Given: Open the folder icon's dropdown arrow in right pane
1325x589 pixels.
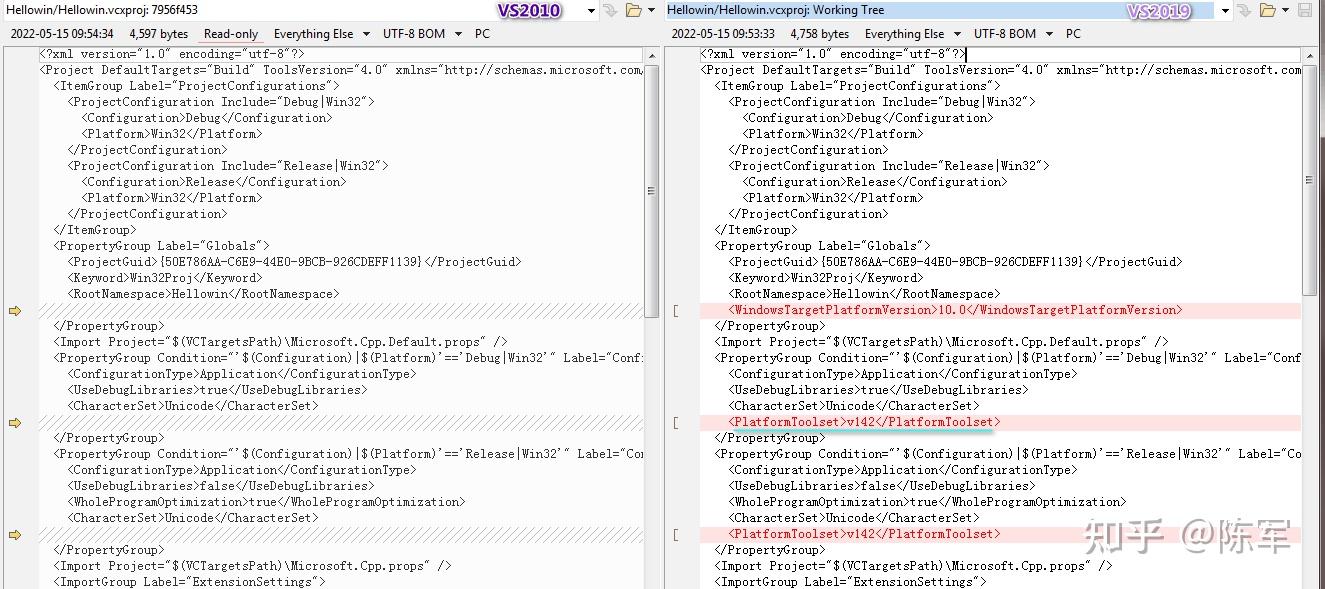Looking at the screenshot, I should pyautogui.click(x=1285, y=10).
